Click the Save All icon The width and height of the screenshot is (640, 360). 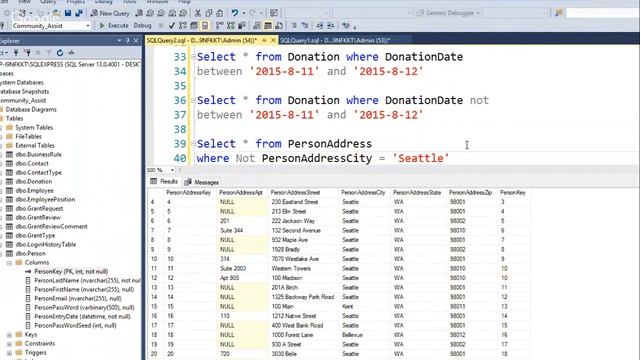click(x=79, y=13)
